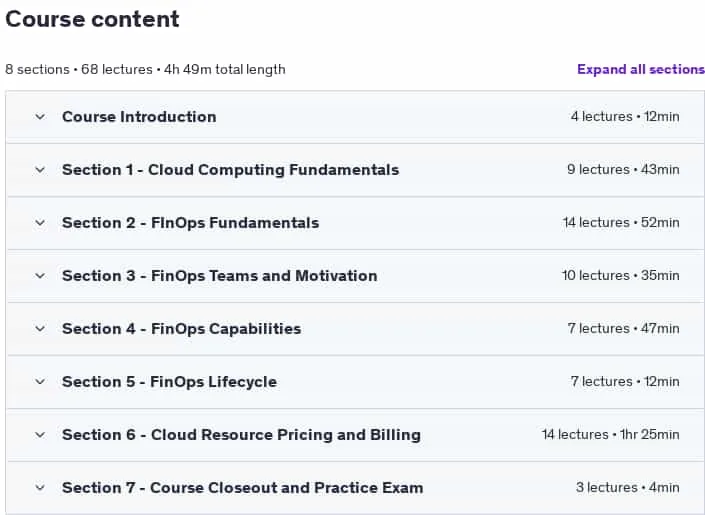Expand chevron for Section 5 FinOps Lifecycle
705x515 pixels.
[x=40, y=382]
